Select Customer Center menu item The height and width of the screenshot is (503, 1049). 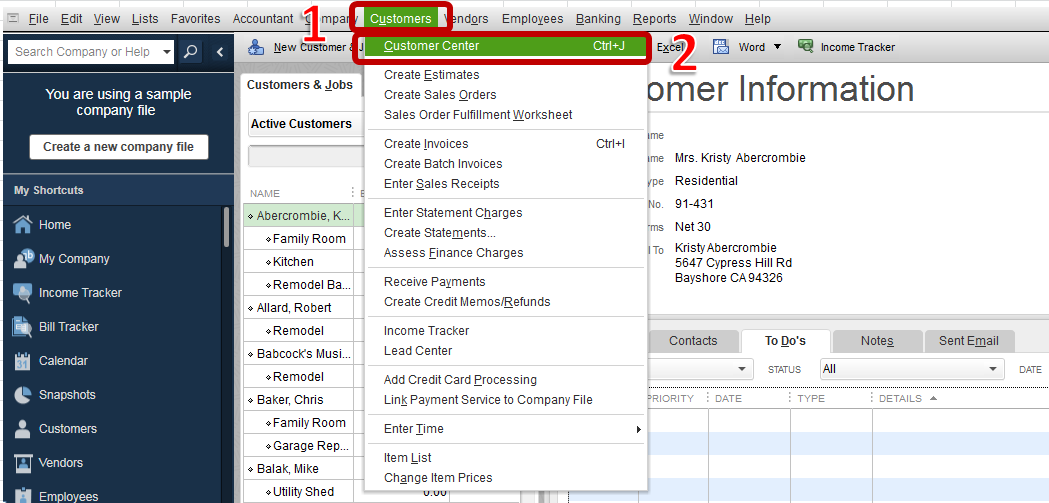point(506,46)
